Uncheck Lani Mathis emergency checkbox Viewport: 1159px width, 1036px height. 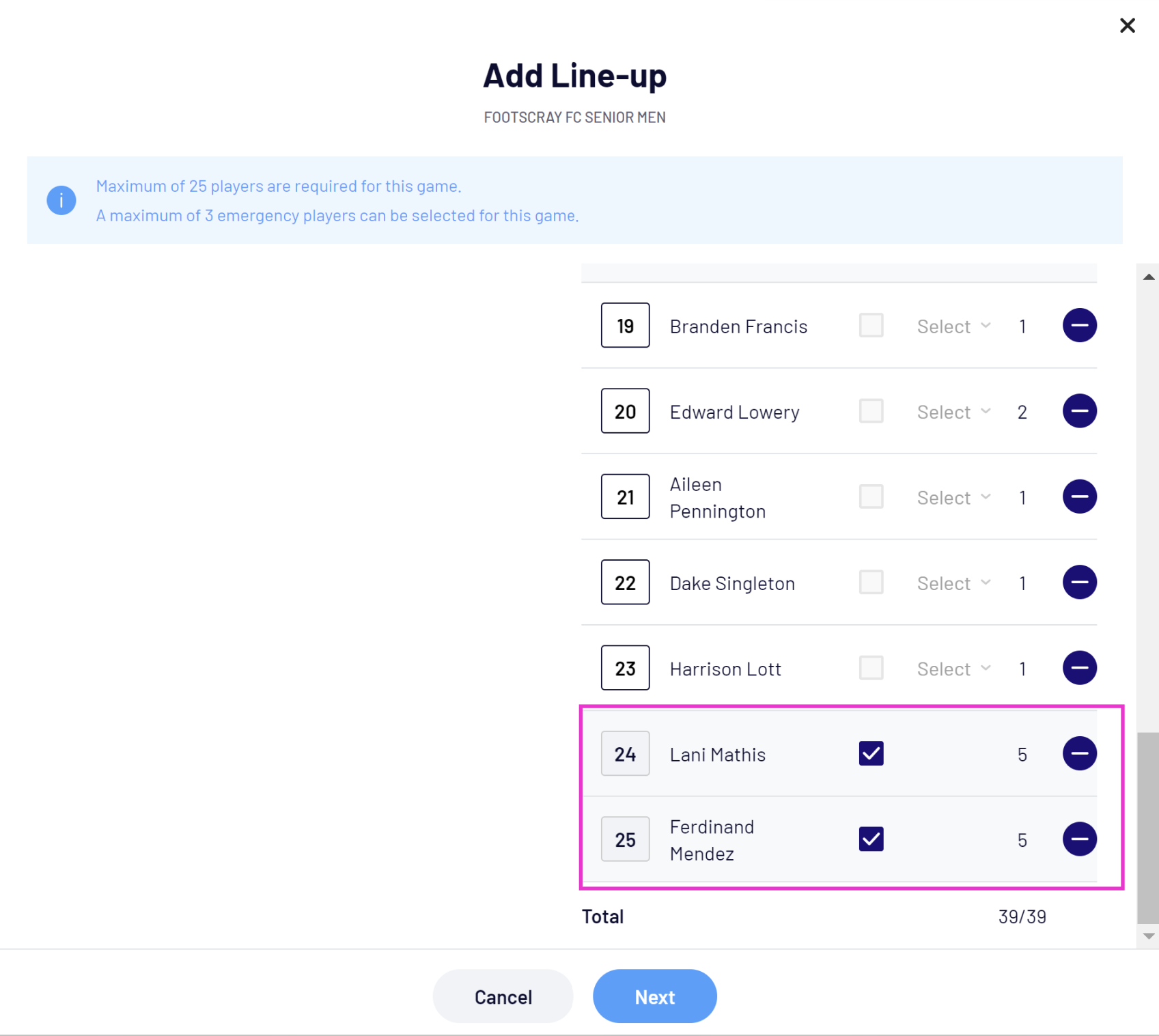coord(871,753)
